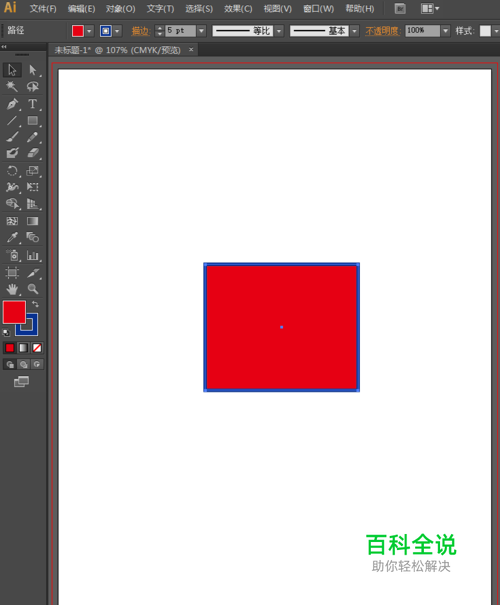Open stroke color dropdown in control bar
The width and height of the screenshot is (500, 605).
[117, 31]
